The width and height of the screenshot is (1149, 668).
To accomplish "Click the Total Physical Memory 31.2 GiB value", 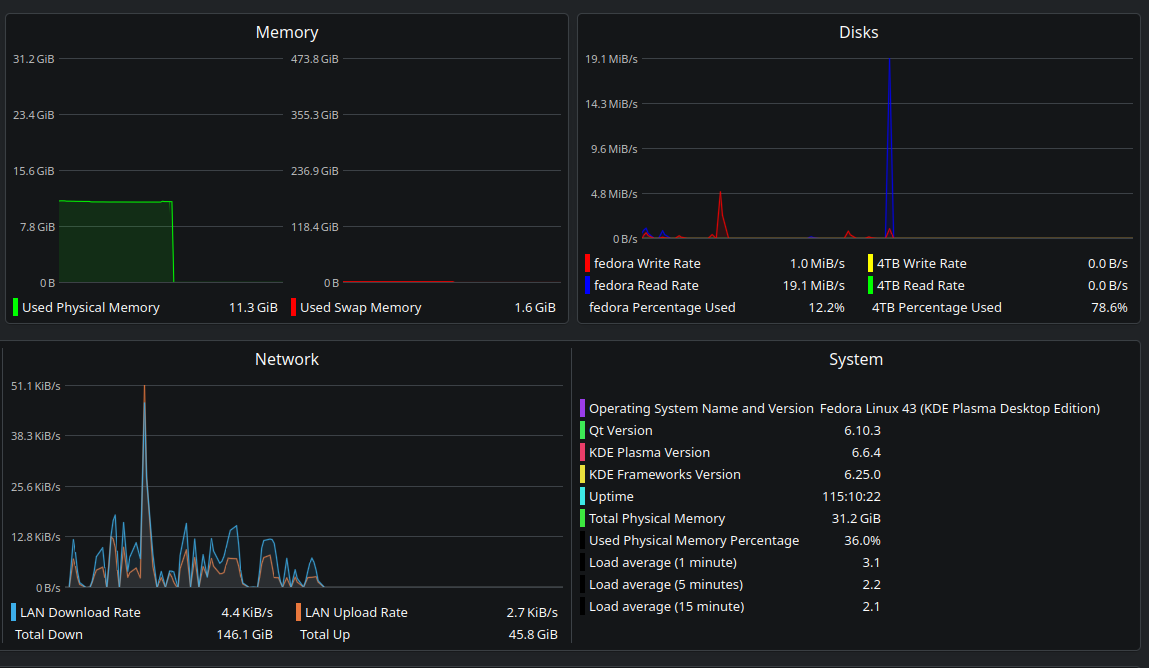I will pos(856,519).
